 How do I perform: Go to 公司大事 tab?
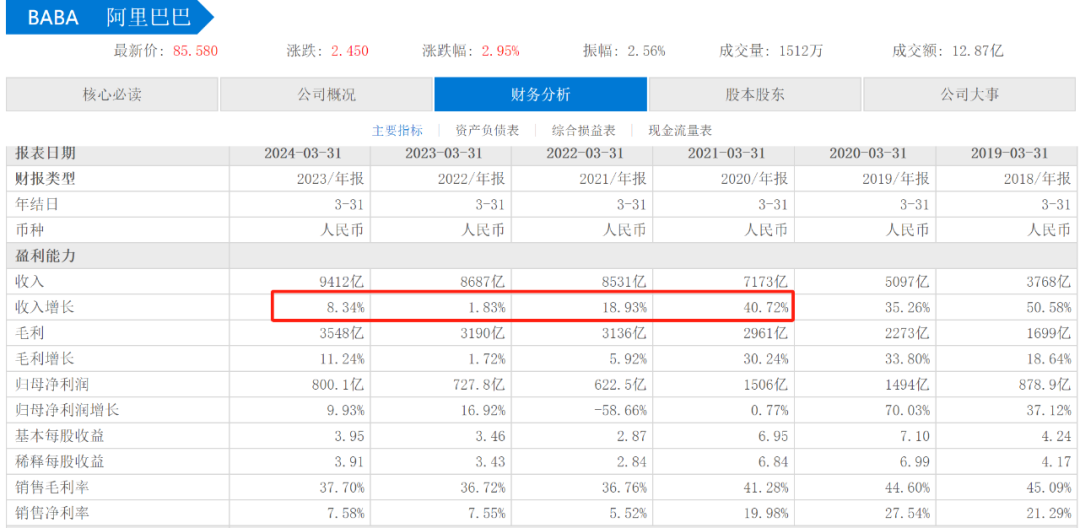coord(970,94)
